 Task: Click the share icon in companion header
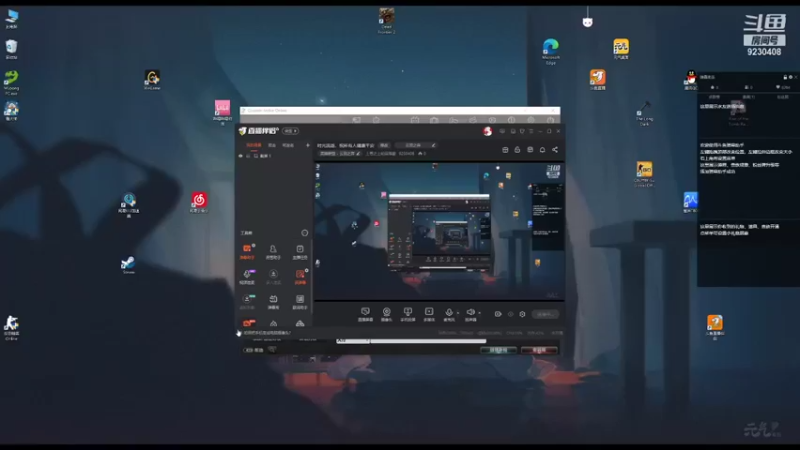pos(555,149)
